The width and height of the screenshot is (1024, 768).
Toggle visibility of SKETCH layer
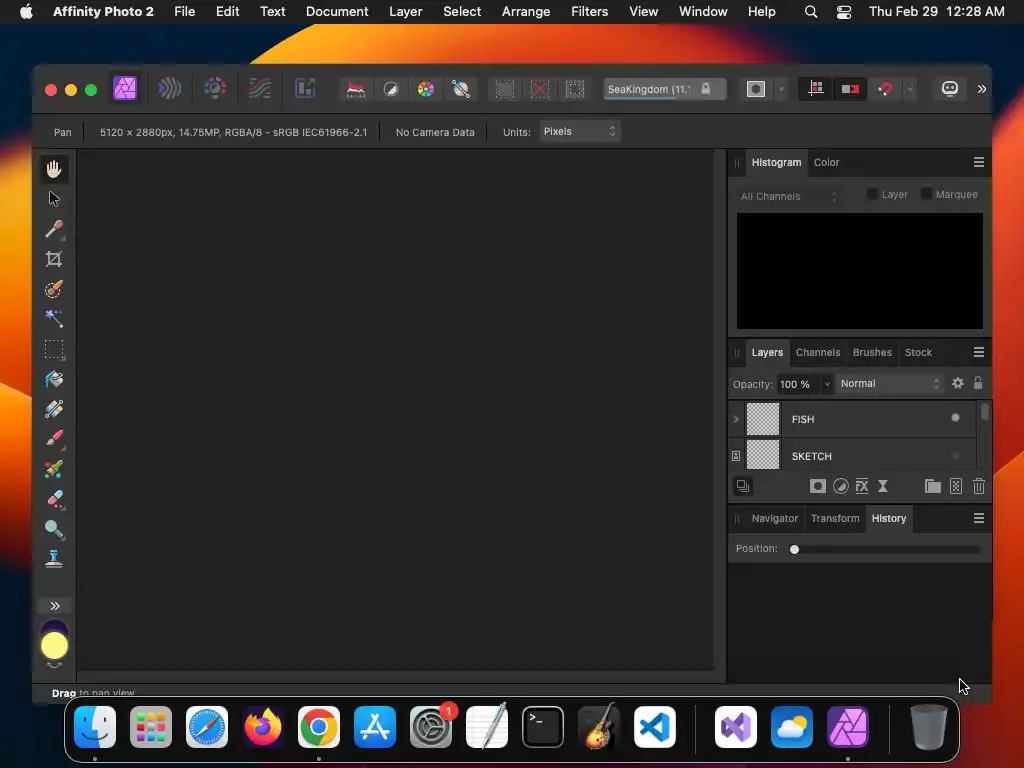click(955, 456)
